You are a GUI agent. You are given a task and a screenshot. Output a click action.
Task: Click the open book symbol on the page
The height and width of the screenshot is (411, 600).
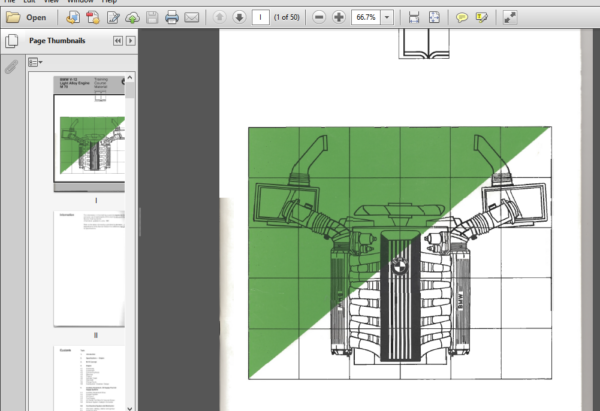424,44
